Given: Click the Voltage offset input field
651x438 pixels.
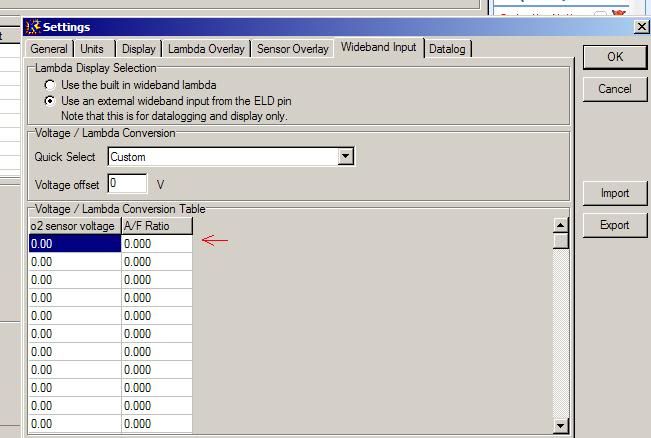Looking at the screenshot, I should click(127, 184).
